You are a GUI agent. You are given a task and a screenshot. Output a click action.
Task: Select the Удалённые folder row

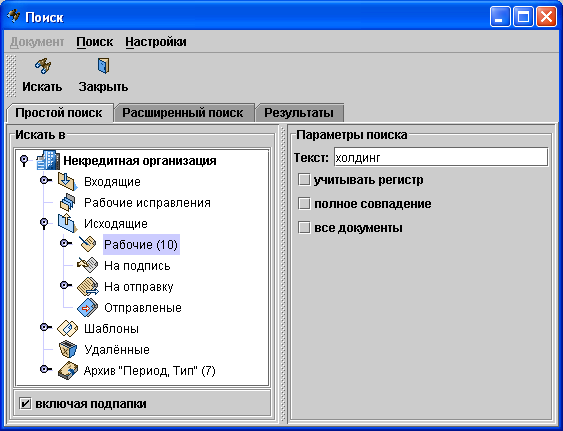coord(117,349)
